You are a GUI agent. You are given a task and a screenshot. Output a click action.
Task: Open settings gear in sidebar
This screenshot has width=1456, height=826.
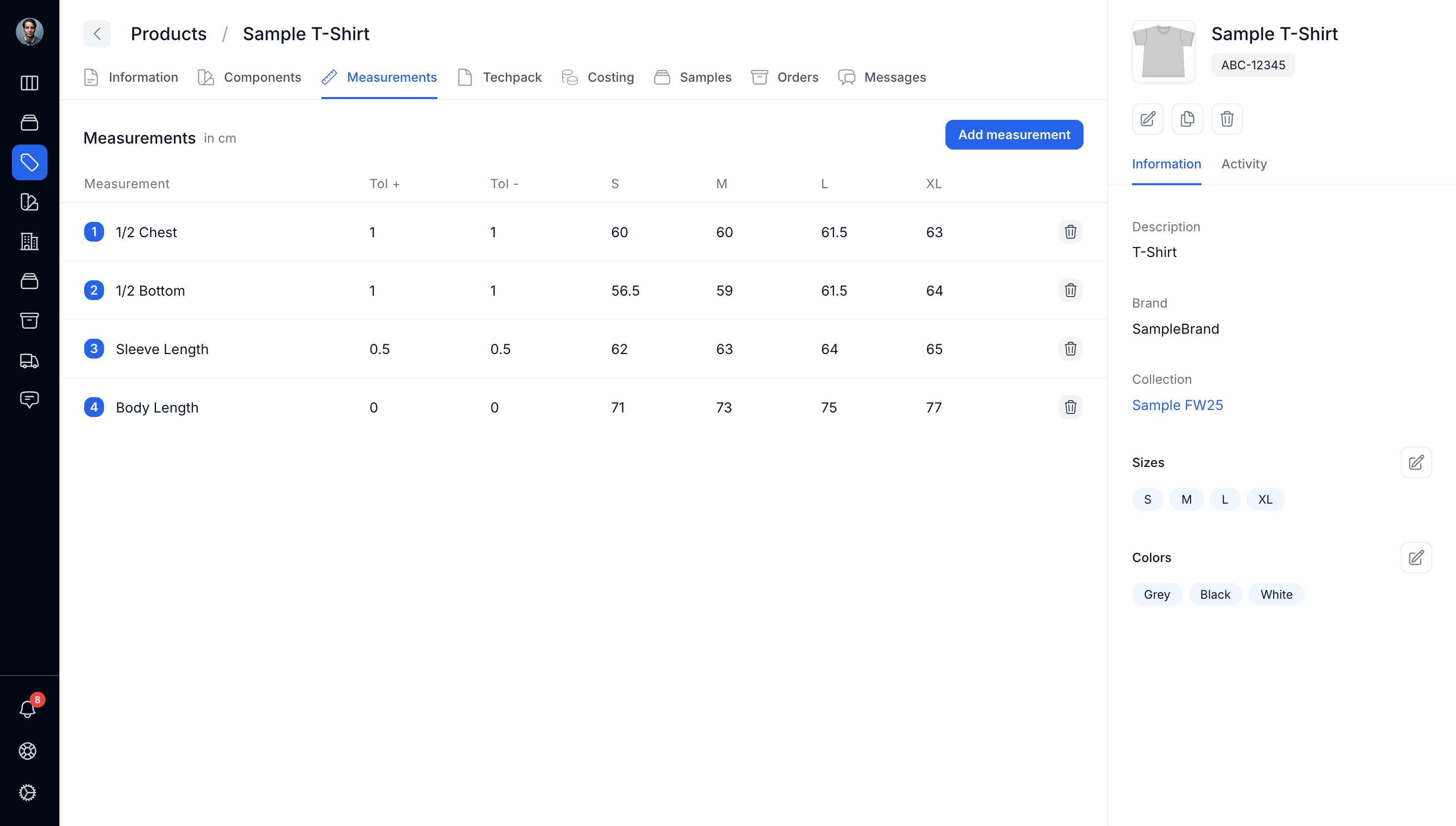(x=28, y=792)
